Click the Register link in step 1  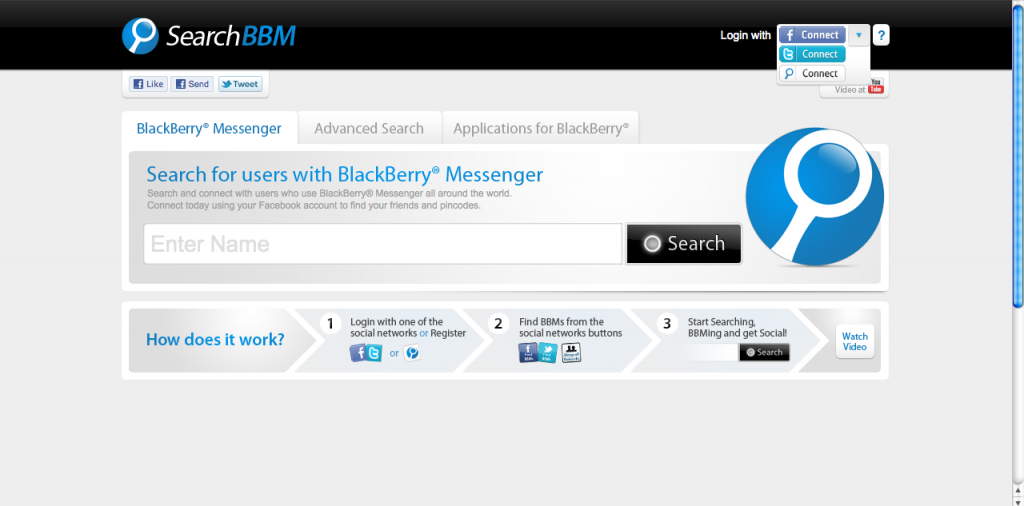[448, 333]
